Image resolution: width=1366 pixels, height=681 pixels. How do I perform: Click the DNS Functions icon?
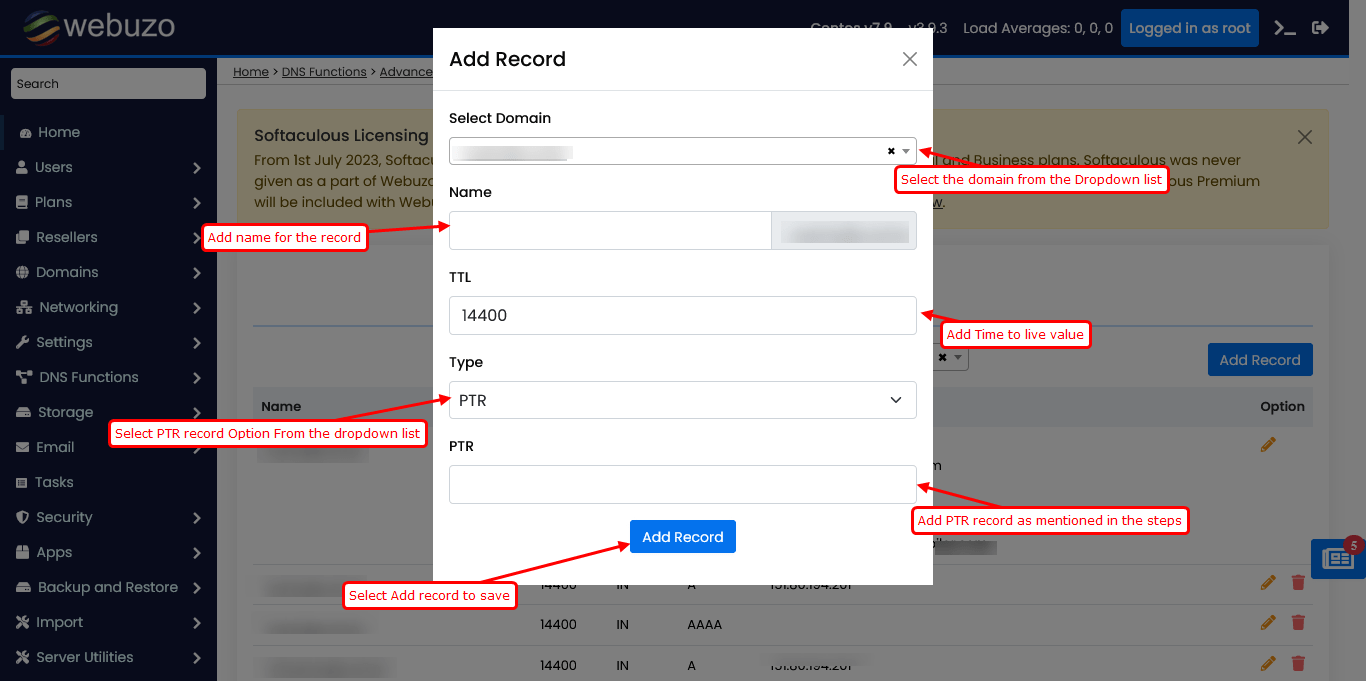(23, 378)
